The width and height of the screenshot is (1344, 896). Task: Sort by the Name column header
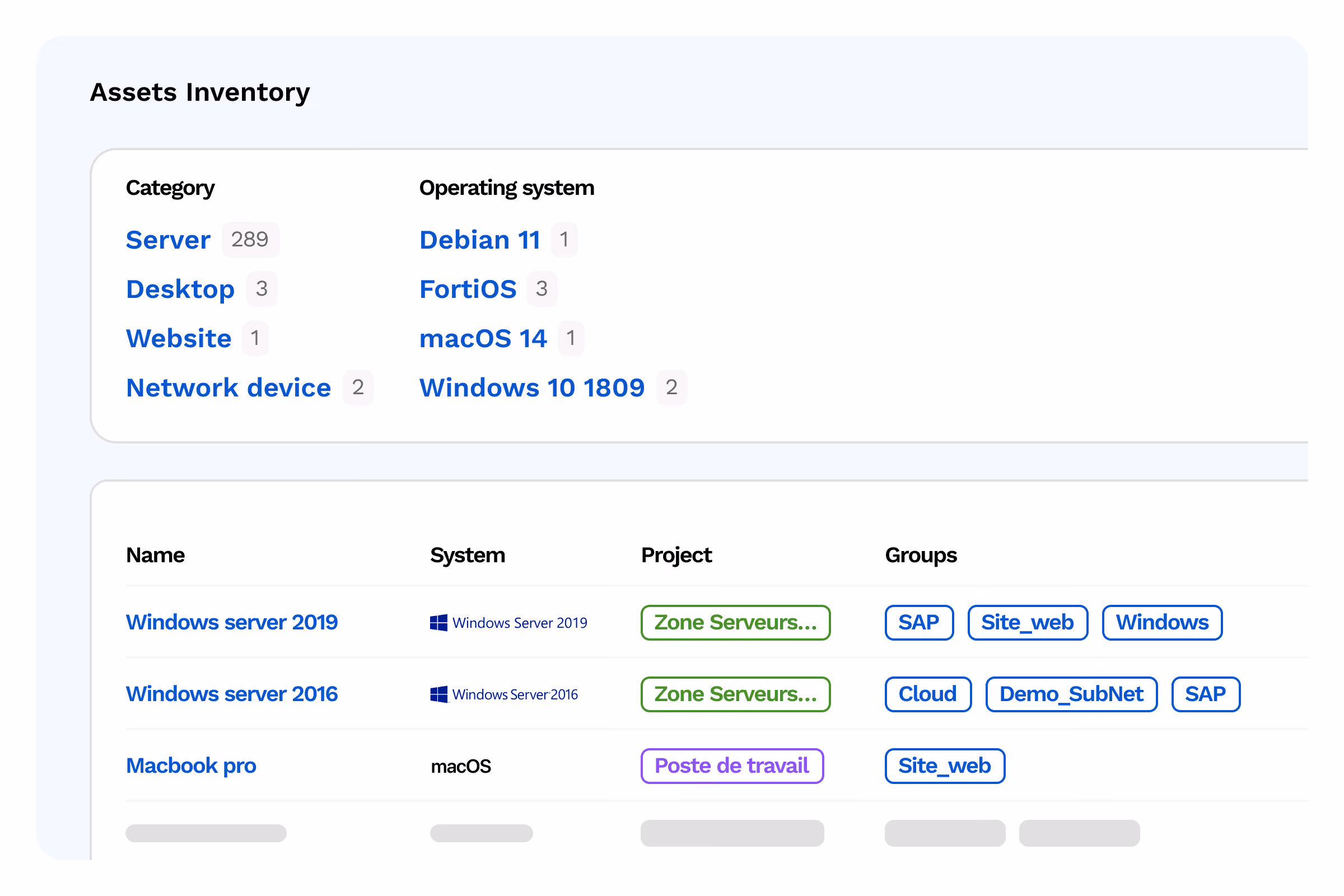155,556
